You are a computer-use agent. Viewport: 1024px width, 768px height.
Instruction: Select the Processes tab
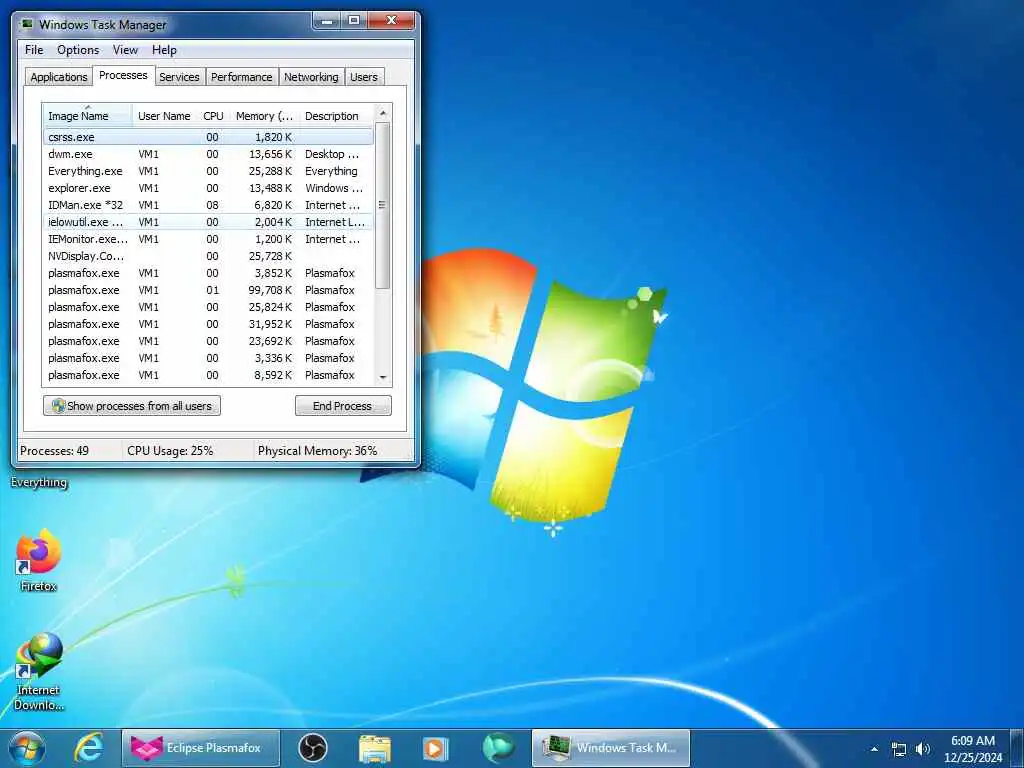pos(123,75)
